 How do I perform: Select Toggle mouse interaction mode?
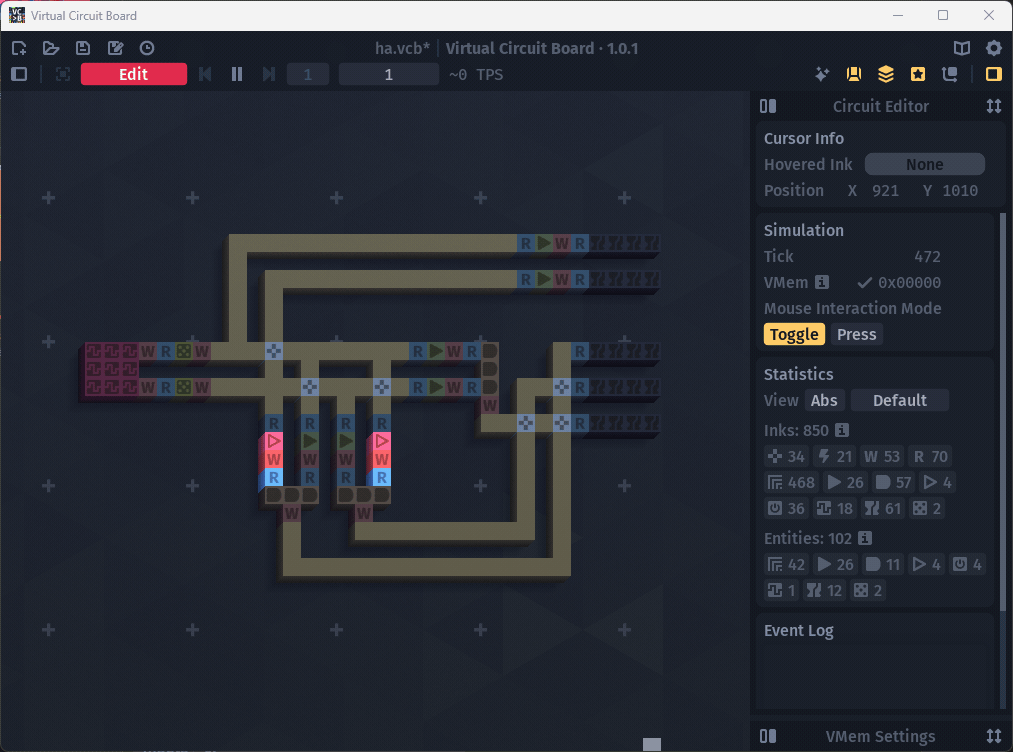pos(794,334)
